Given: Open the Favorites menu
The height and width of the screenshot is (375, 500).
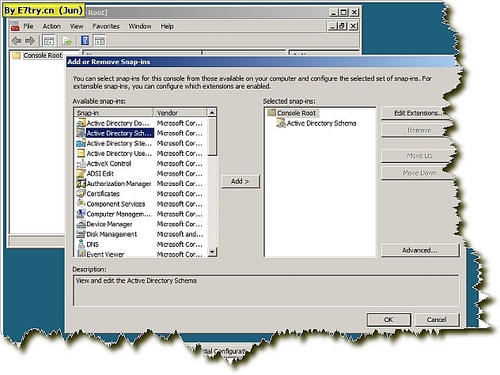Looking at the screenshot, I should (x=106, y=26).
